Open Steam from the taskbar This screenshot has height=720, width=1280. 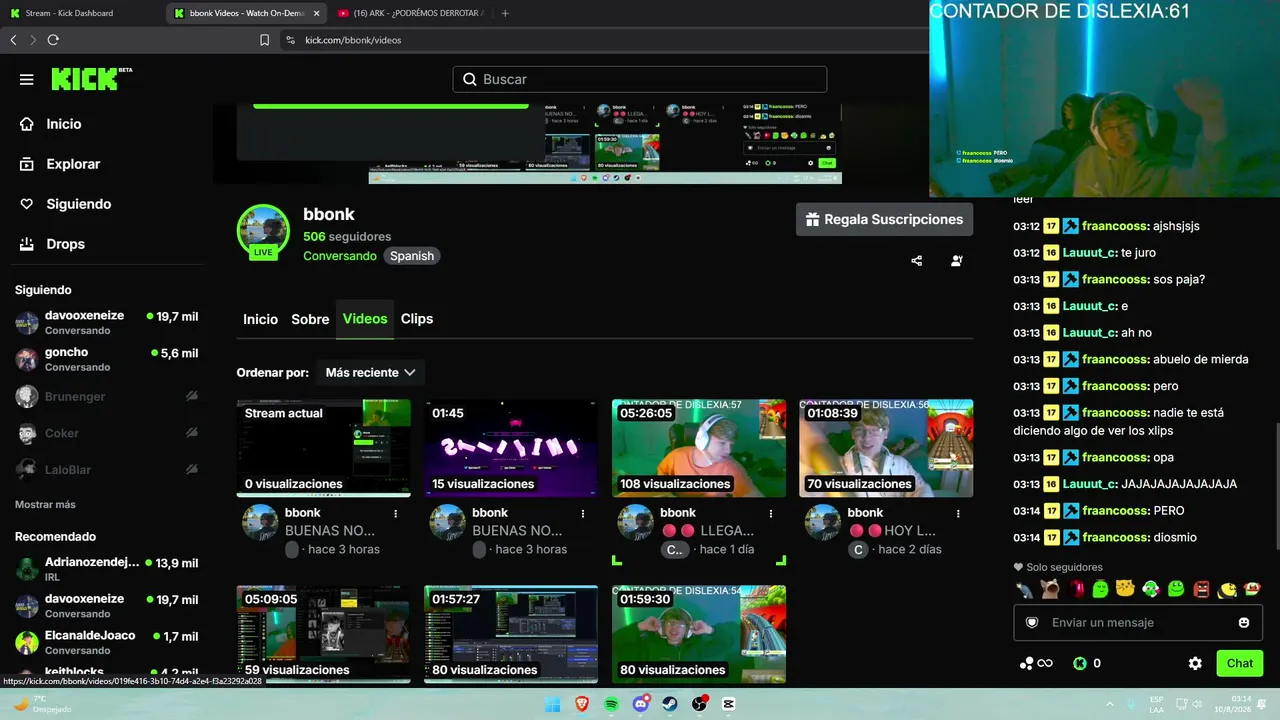click(x=670, y=704)
